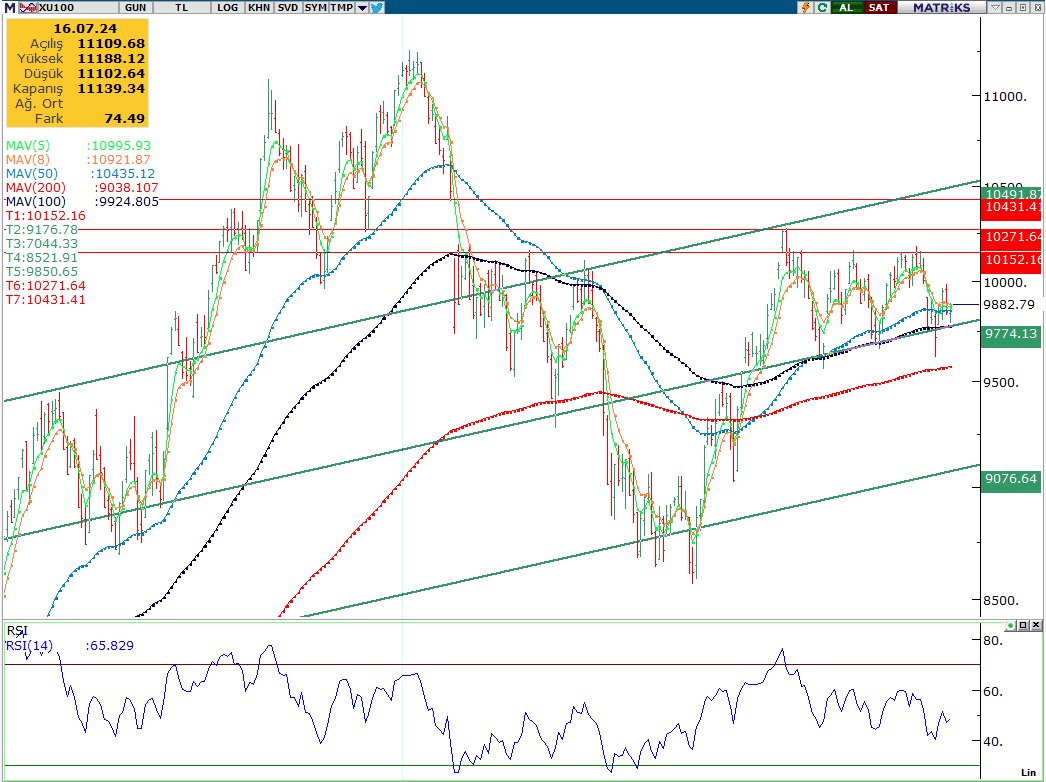Open the chart-type icon beside XU100

coord(28,7)
